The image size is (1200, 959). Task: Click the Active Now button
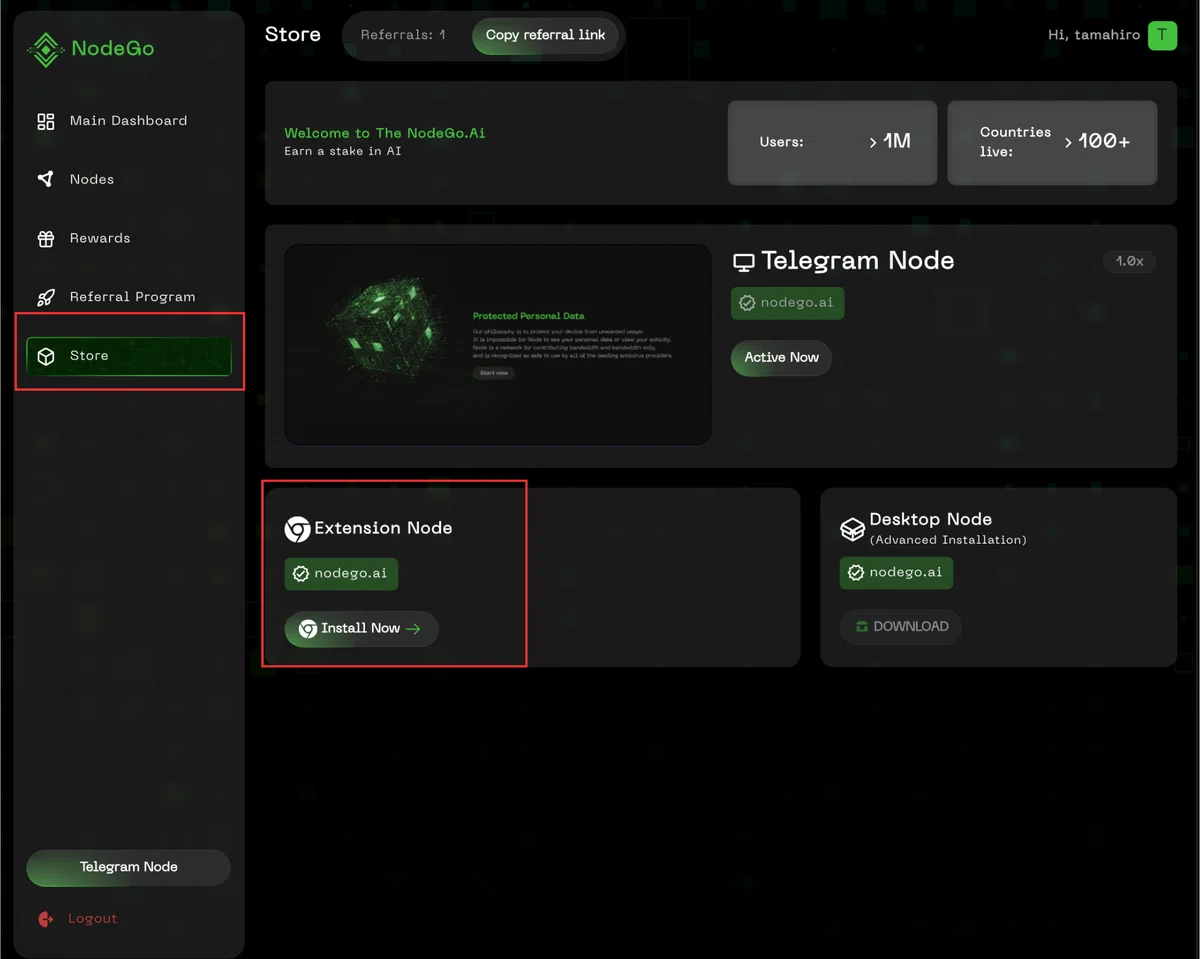click(x=781, y=357)
